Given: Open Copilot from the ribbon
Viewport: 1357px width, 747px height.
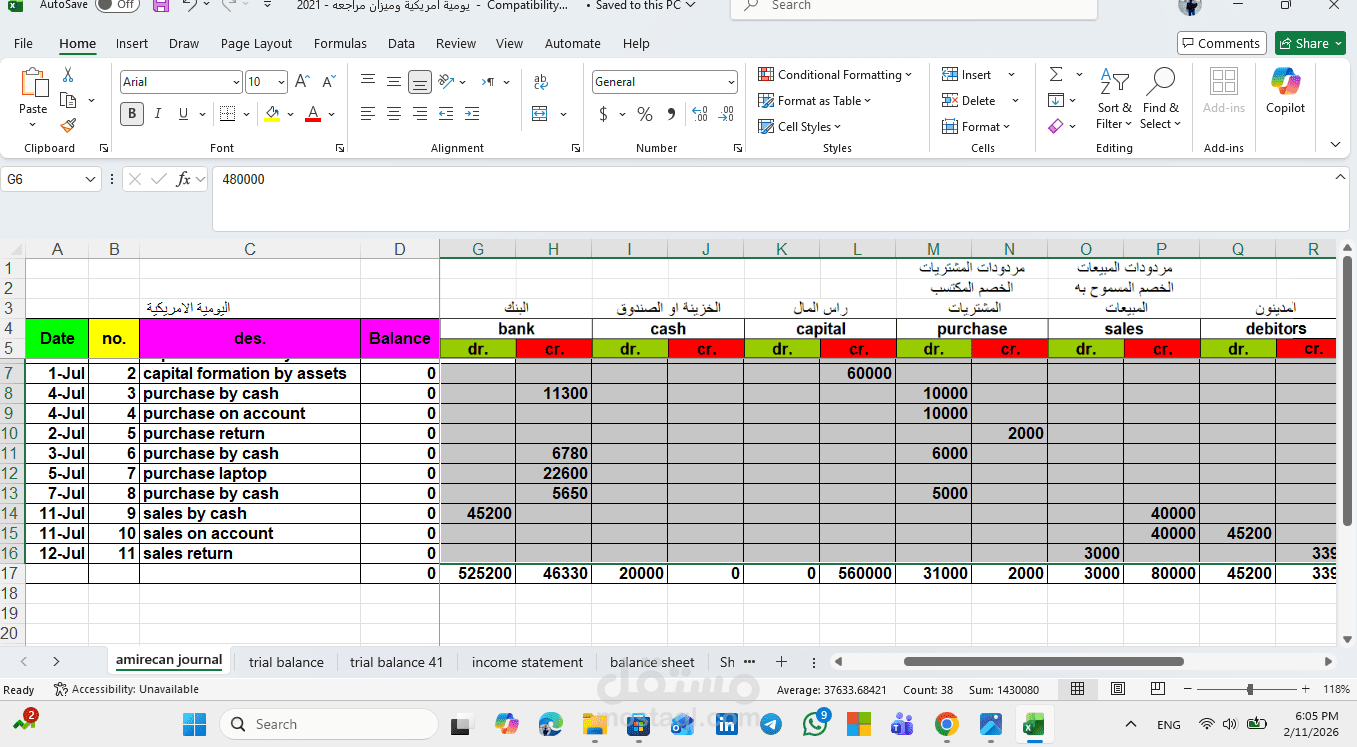Looking at the screenshot, I should coord(1285,90).
